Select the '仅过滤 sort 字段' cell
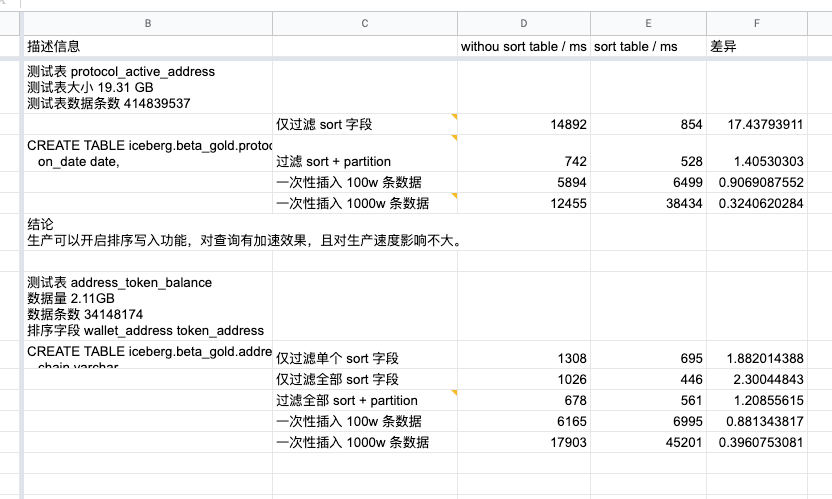 click(364, 124)
